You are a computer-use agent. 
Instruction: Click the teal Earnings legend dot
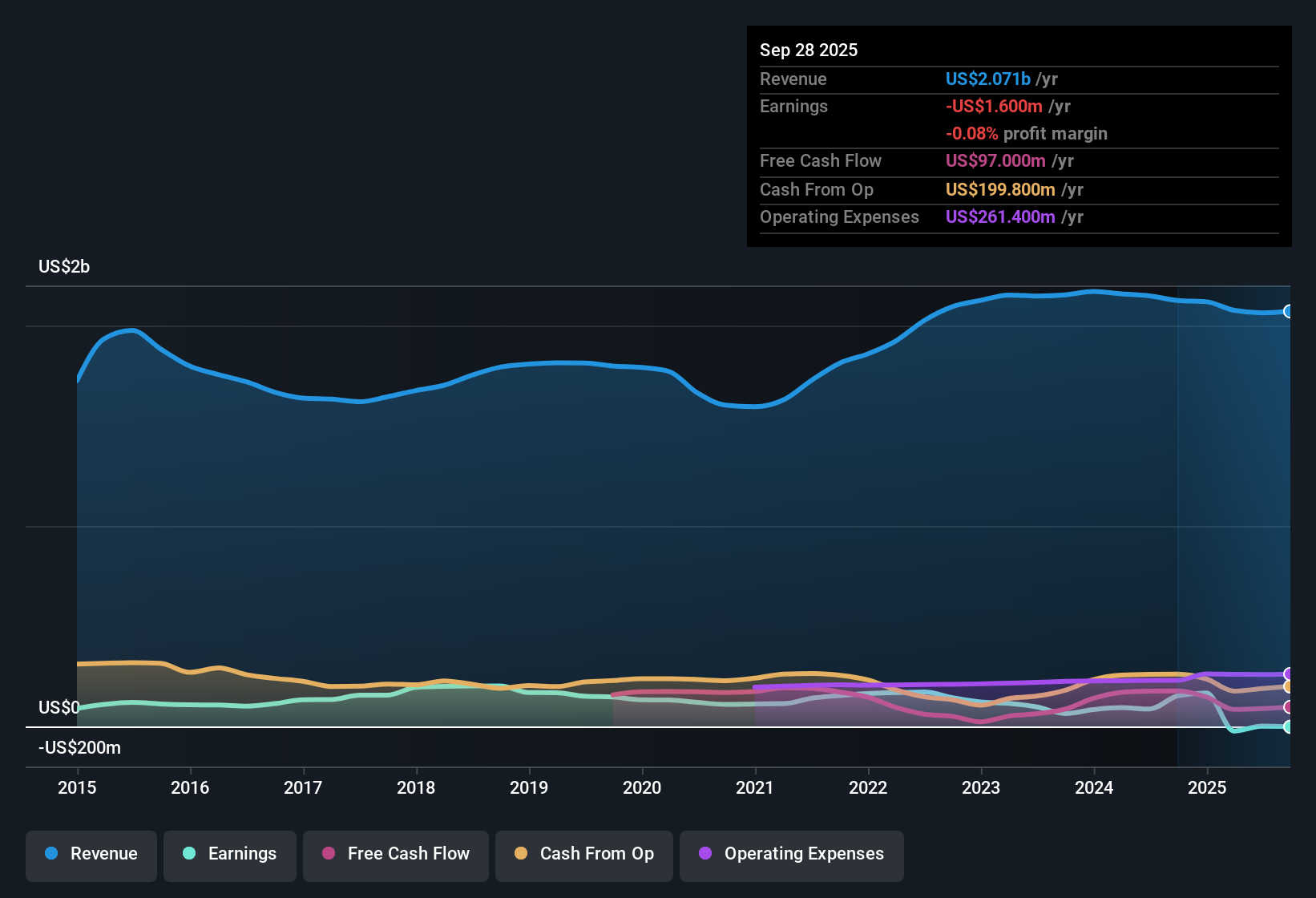click(x=189, y=854)
